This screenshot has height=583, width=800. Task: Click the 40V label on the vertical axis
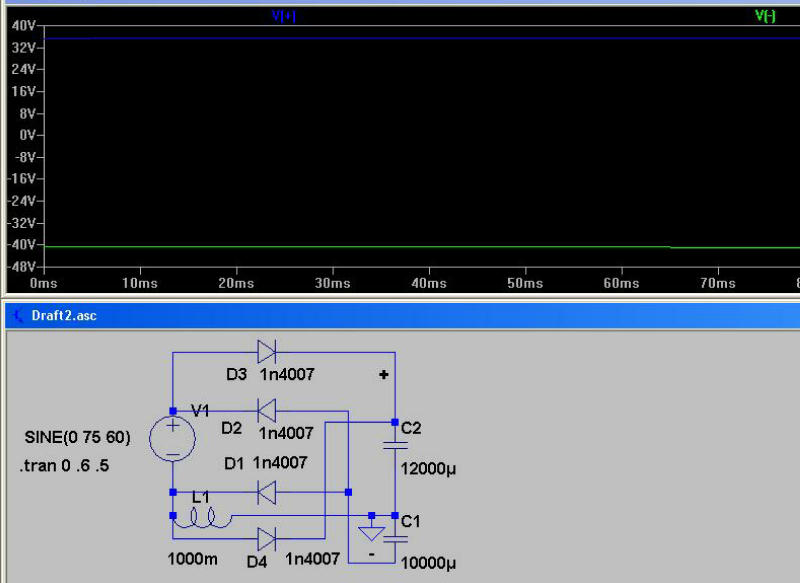(x=23, y=26)
